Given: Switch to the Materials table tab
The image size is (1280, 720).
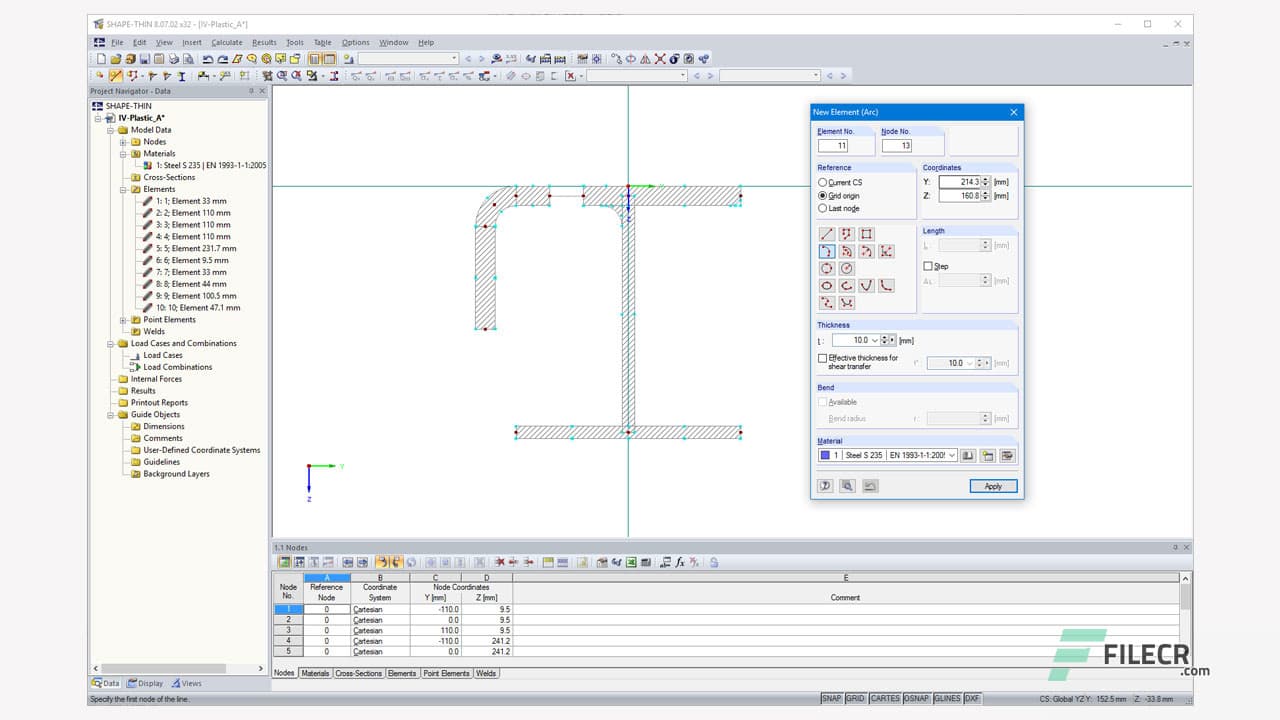Looking at the screenshot, I should point(315,673).
